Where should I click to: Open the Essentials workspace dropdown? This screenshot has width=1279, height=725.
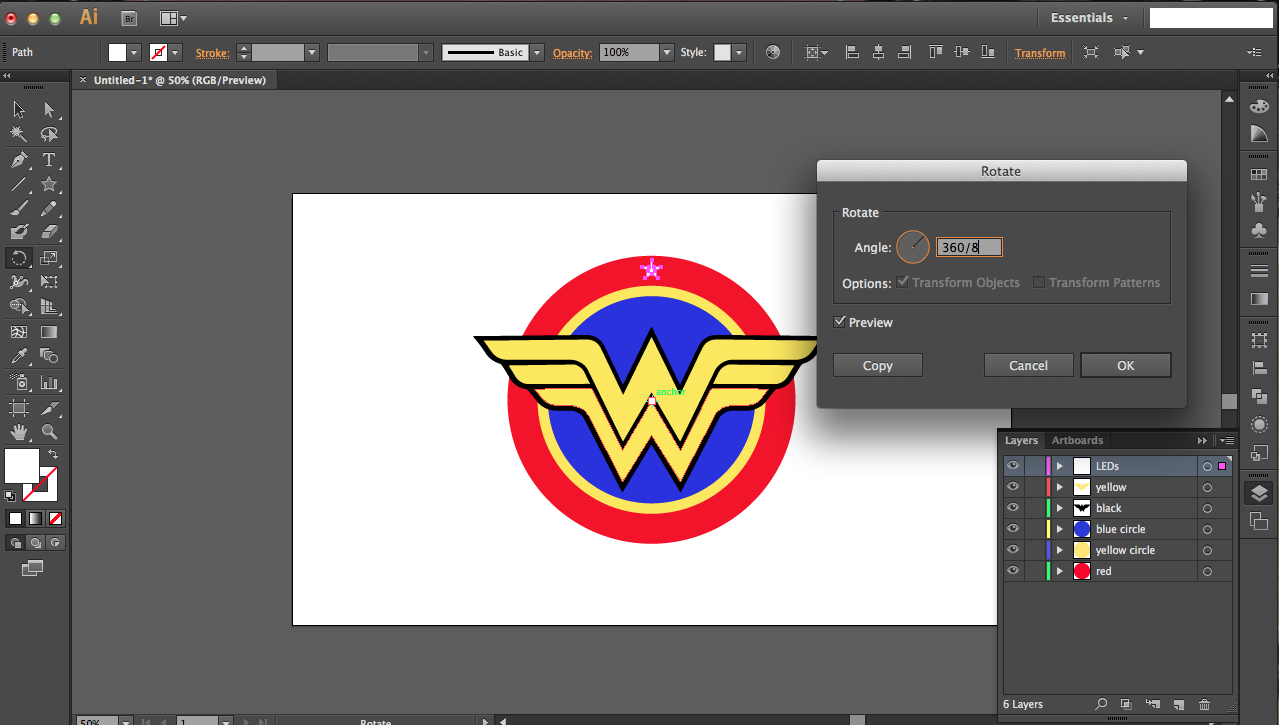point(1090,18)
